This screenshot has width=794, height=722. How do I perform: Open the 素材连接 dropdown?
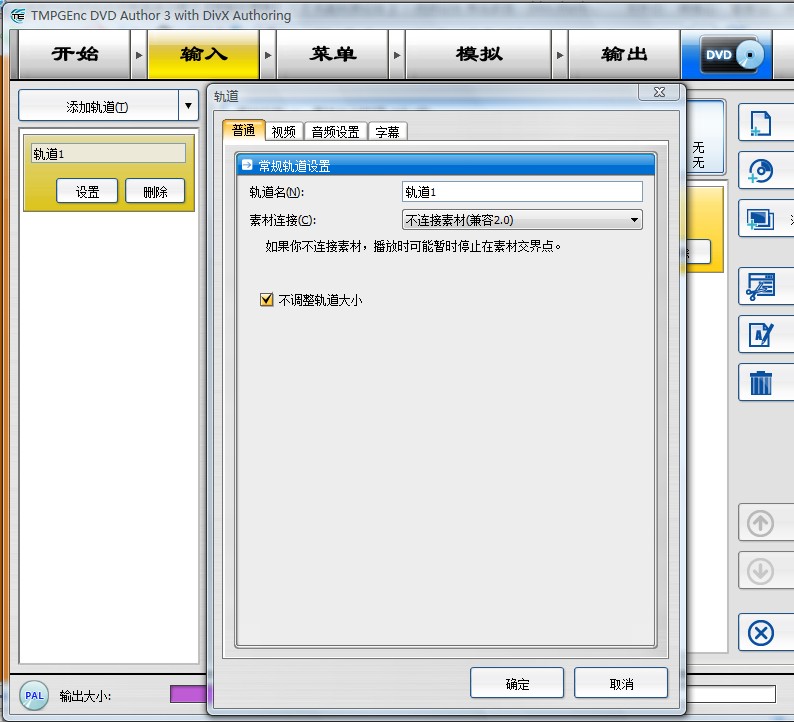pyautogui.click(x=522, y=220)
